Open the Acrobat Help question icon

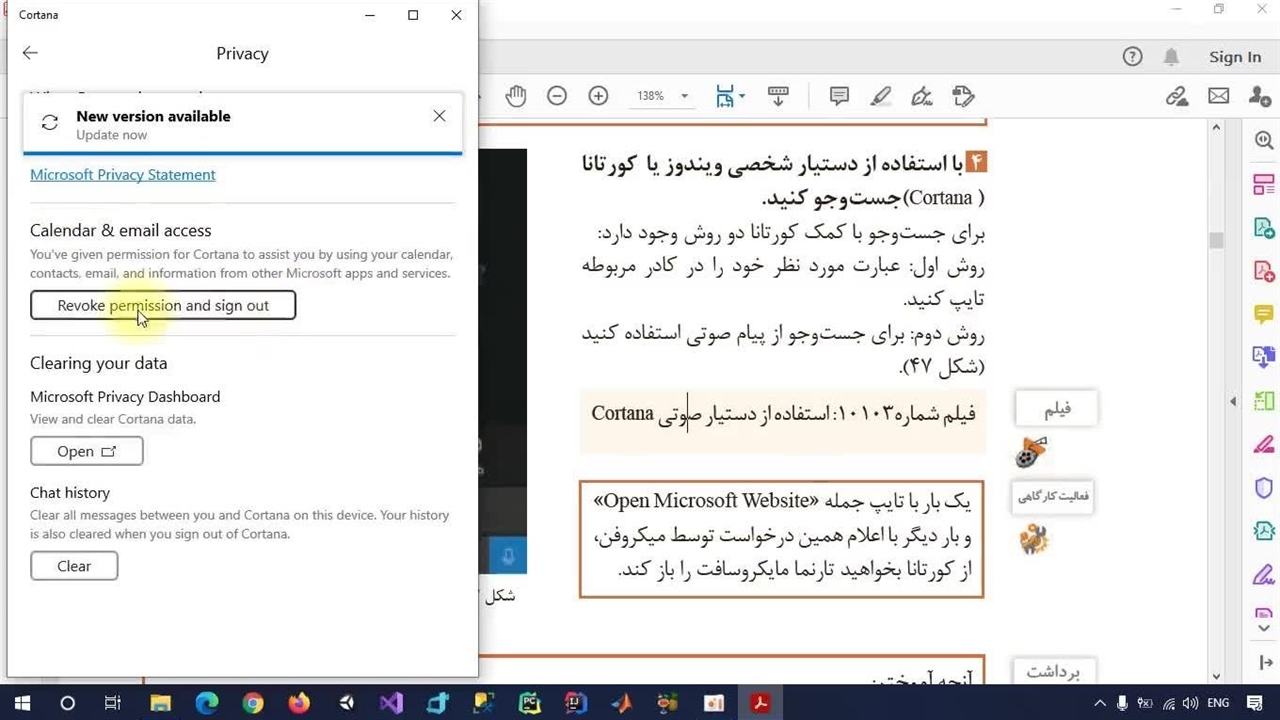[1132, 57]
